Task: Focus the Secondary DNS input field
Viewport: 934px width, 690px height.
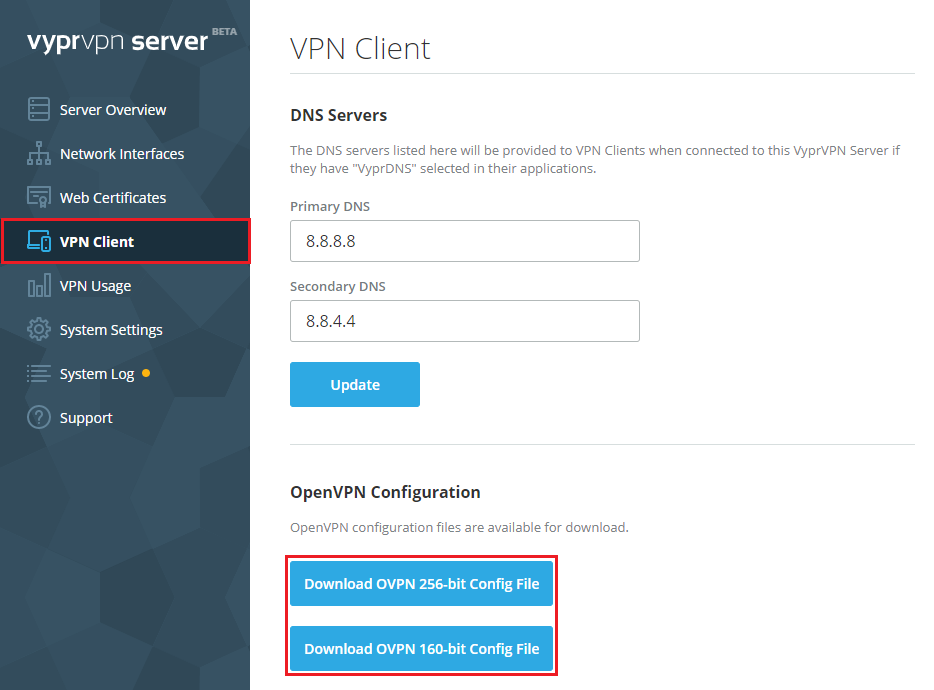Action: coord(465,321)
